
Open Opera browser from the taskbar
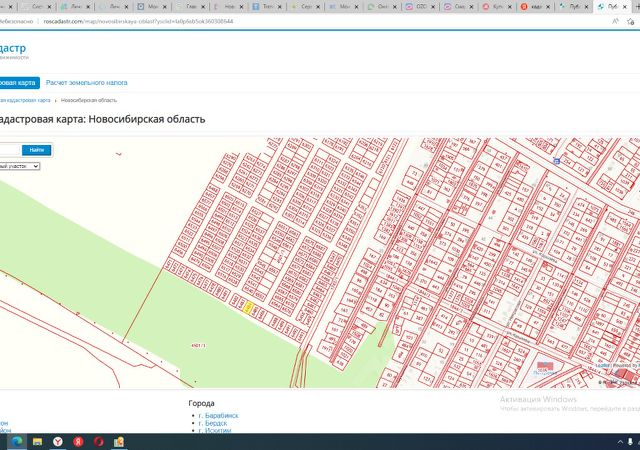point(99,441)
